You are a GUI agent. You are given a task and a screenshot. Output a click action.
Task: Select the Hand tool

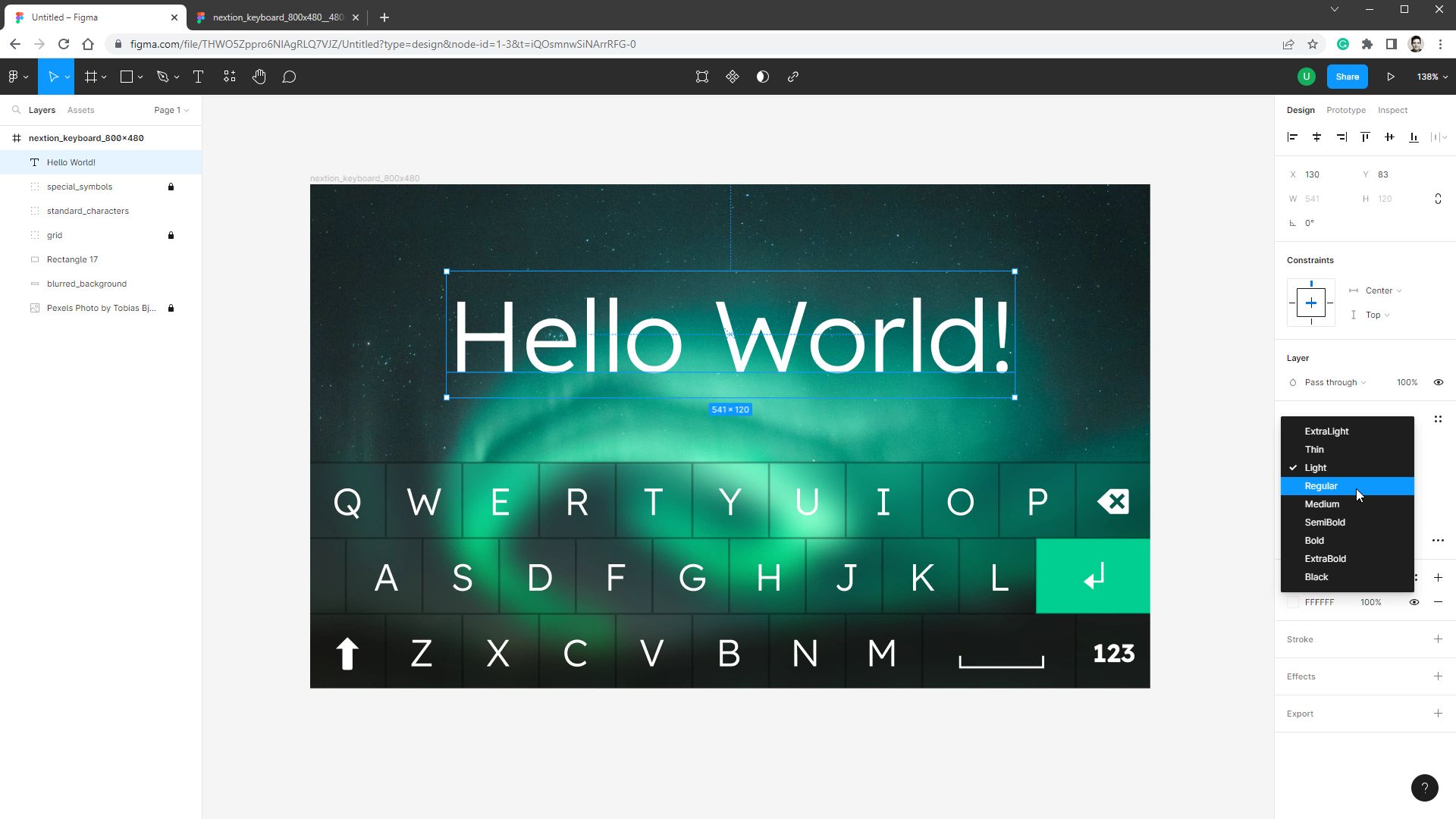pos(259,76)
